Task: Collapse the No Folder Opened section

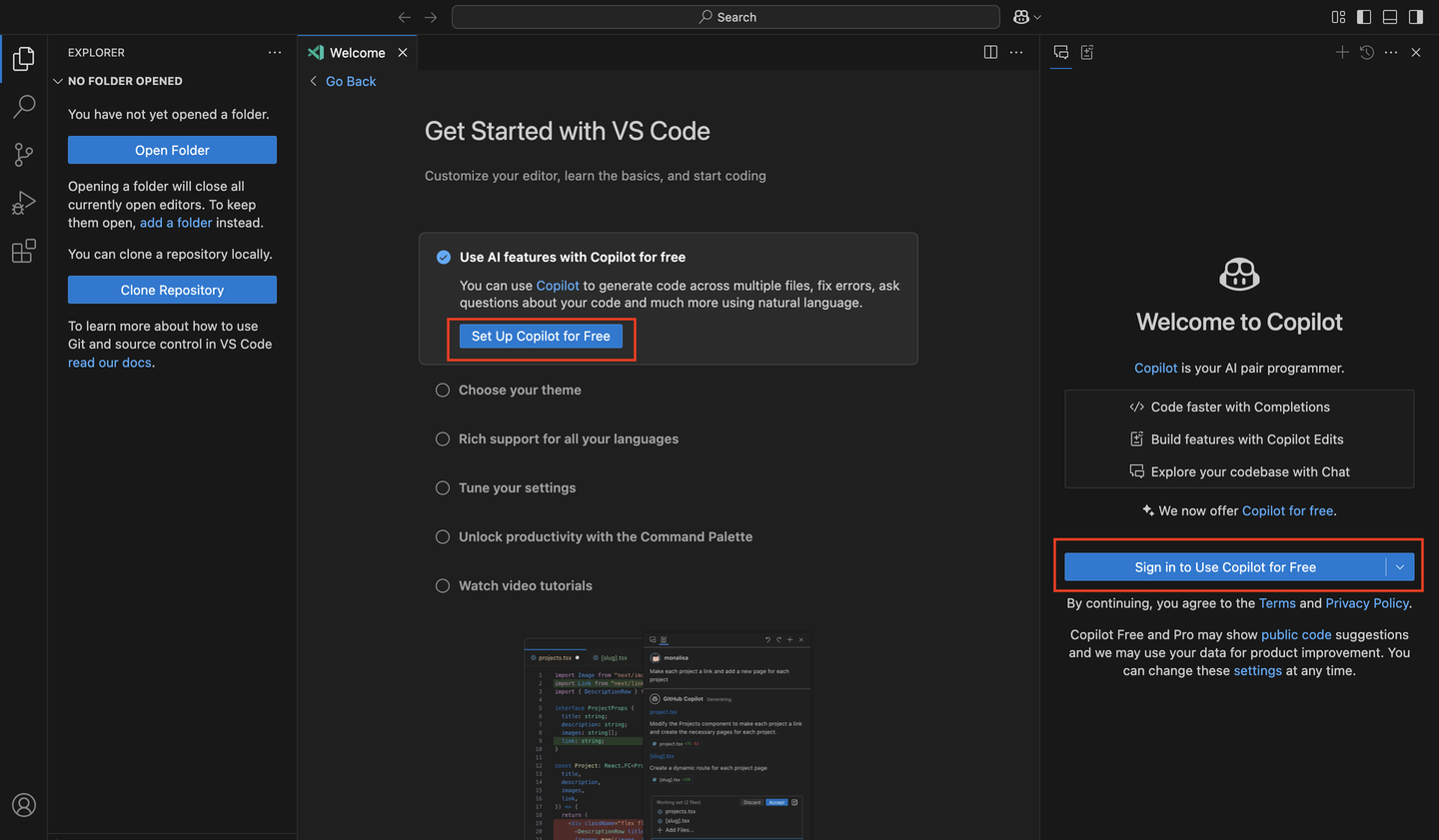Action: coord(58,81)
